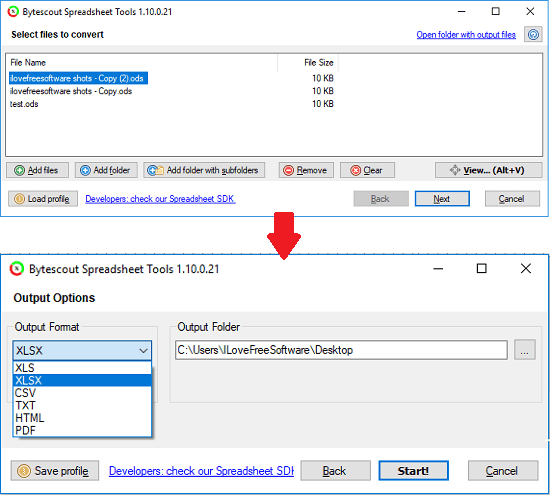Viewport: 550px width, 495px height.
Task: Click the Save profile button
Action: pyautogui.click(x=55, y=470)
